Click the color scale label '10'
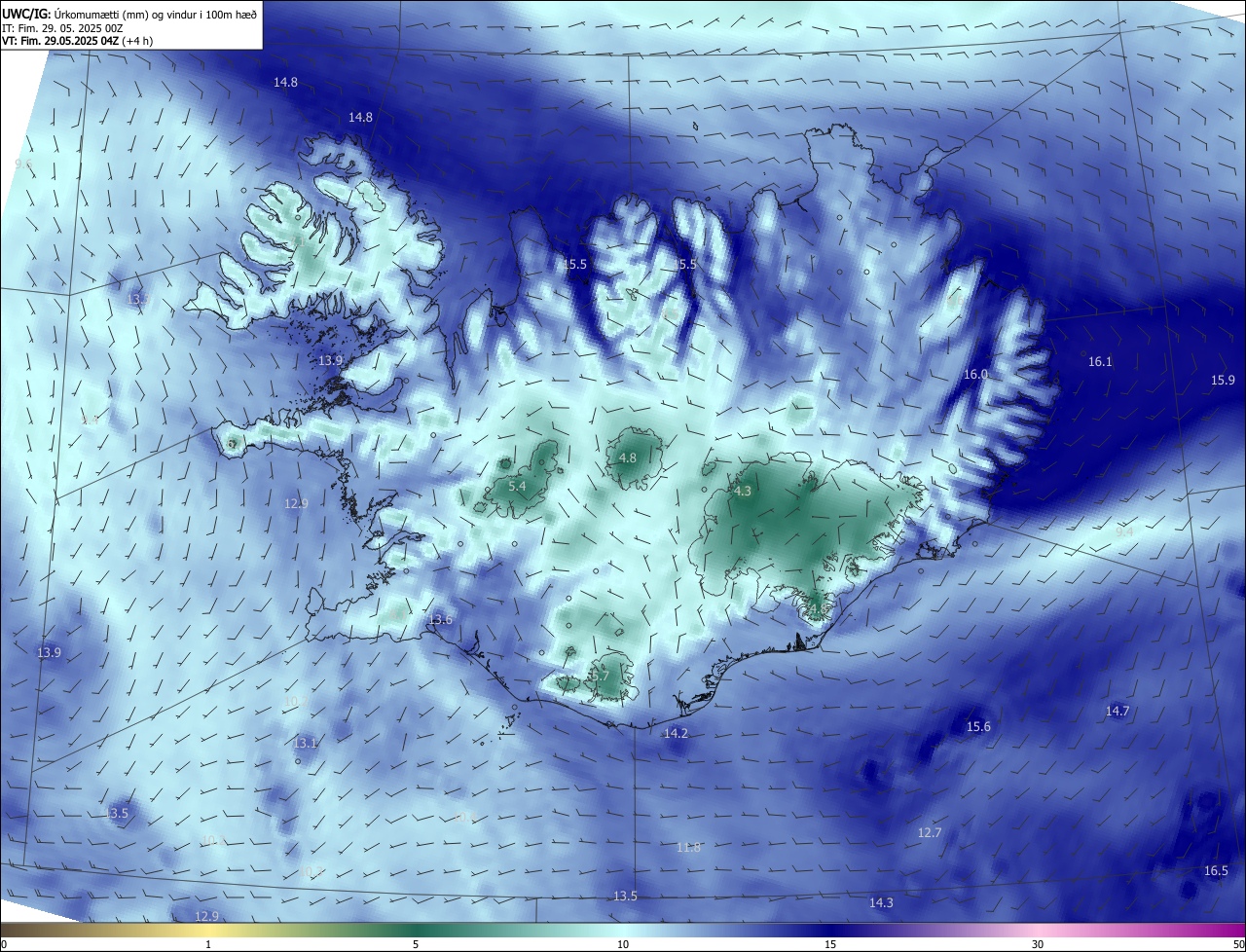 pyautogui.click(x=623, y=945)
